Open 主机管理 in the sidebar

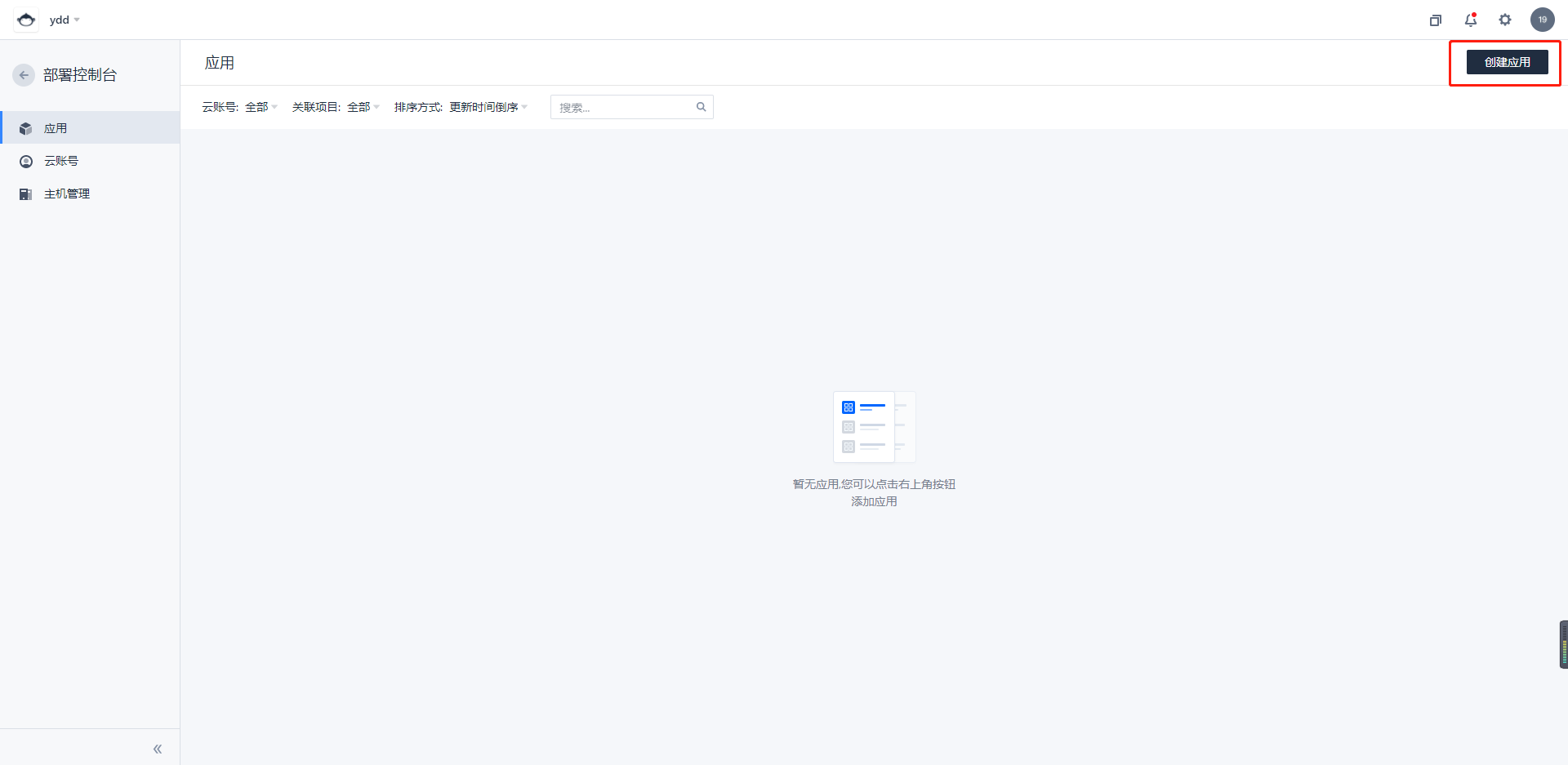tap(90, 193)
